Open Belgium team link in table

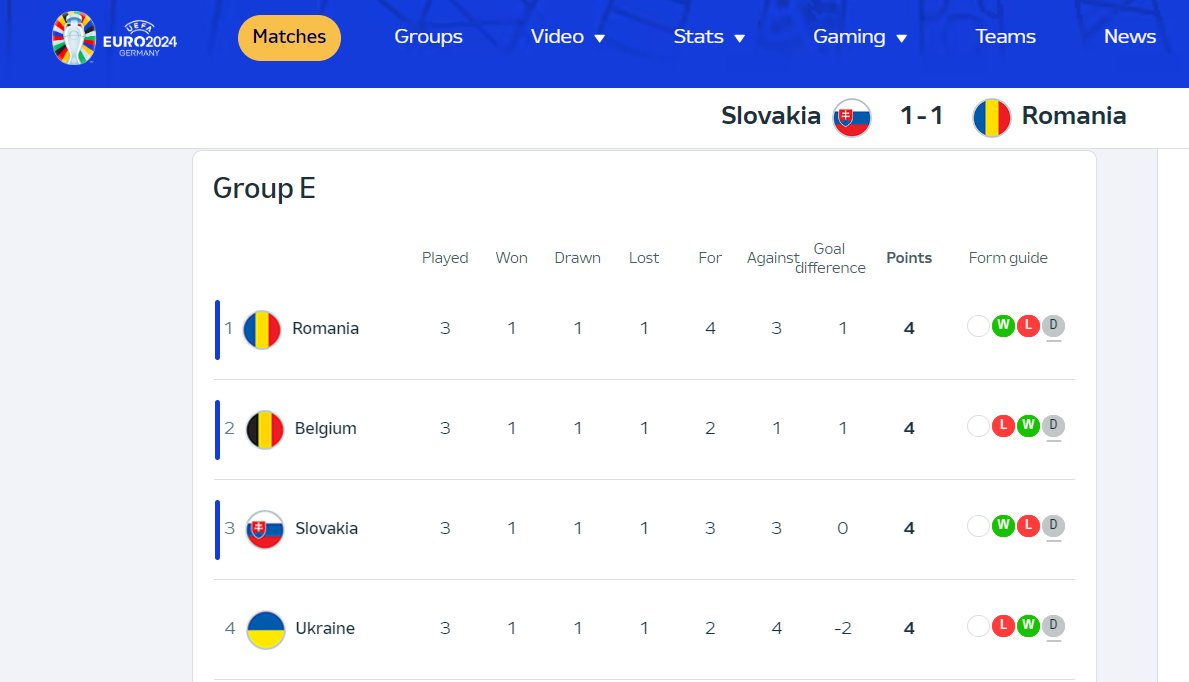[x=325, y=429]
